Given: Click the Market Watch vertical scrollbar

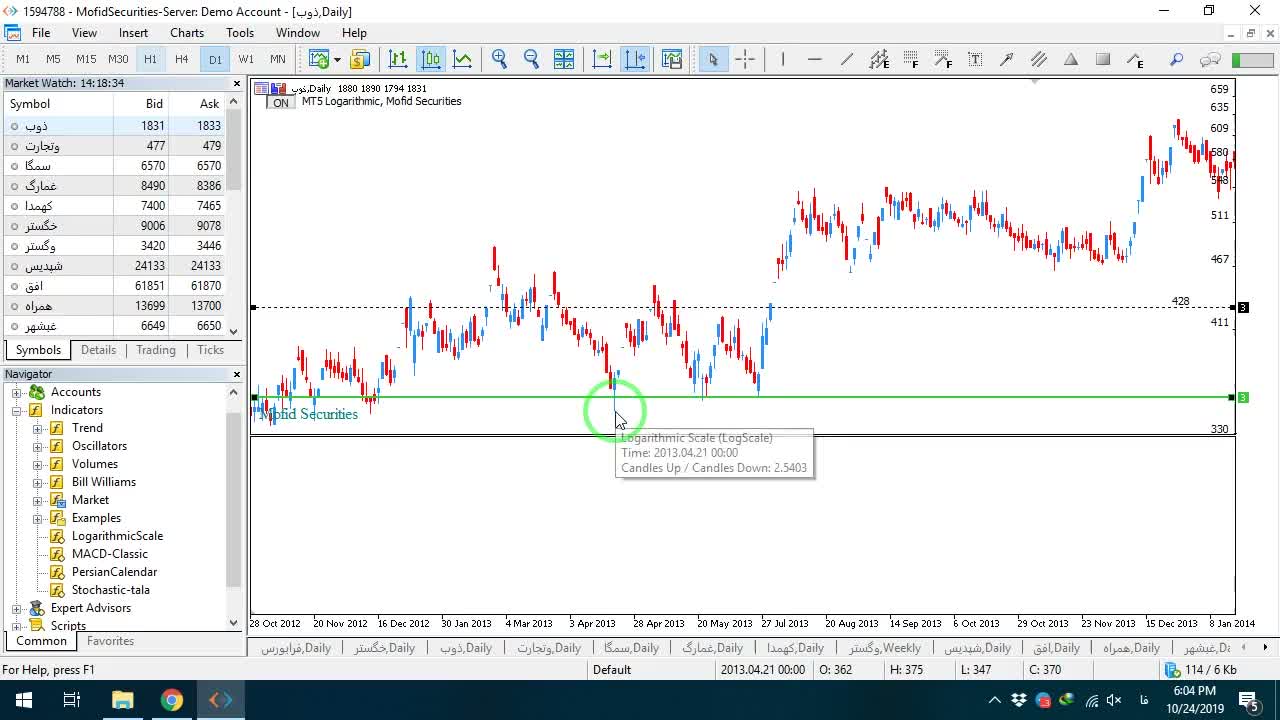Looking at the screenshot, I should point(234,150).
